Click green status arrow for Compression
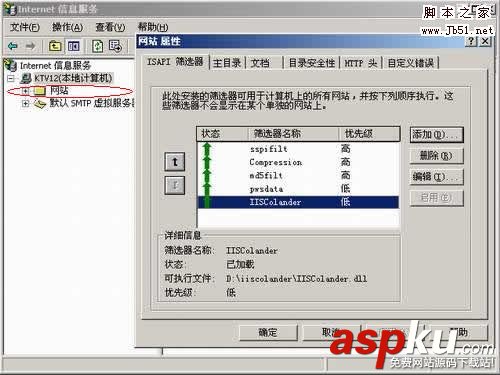500x375 pixels. [207, 162]
